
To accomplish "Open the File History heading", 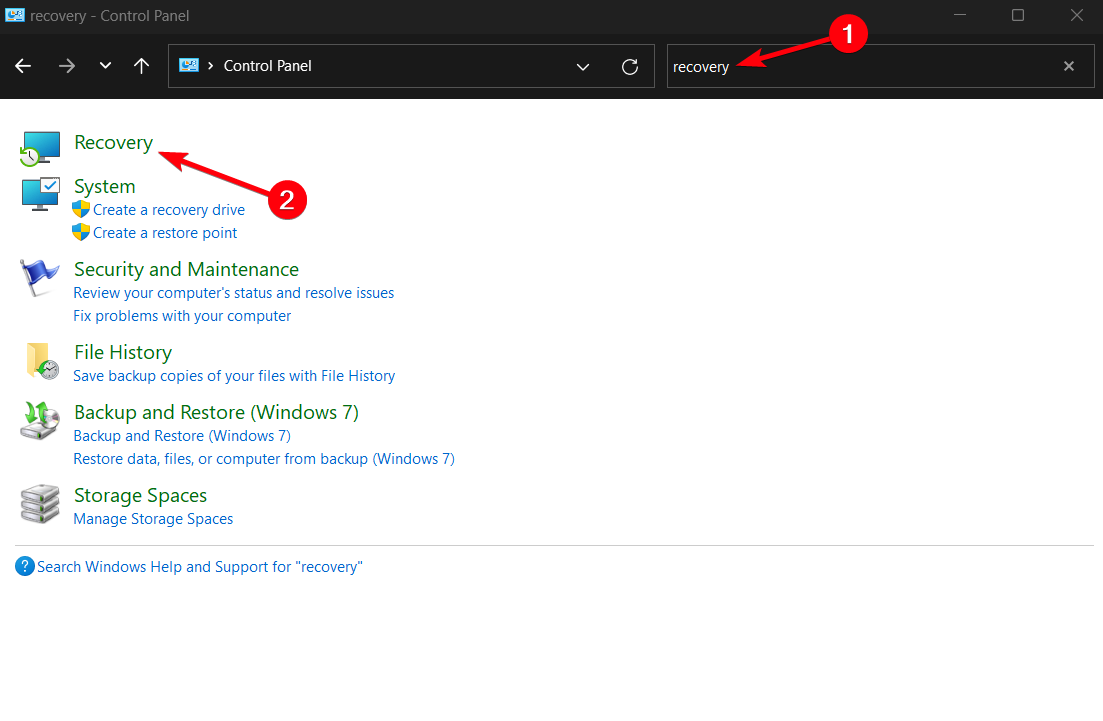I will pos(123,352).
